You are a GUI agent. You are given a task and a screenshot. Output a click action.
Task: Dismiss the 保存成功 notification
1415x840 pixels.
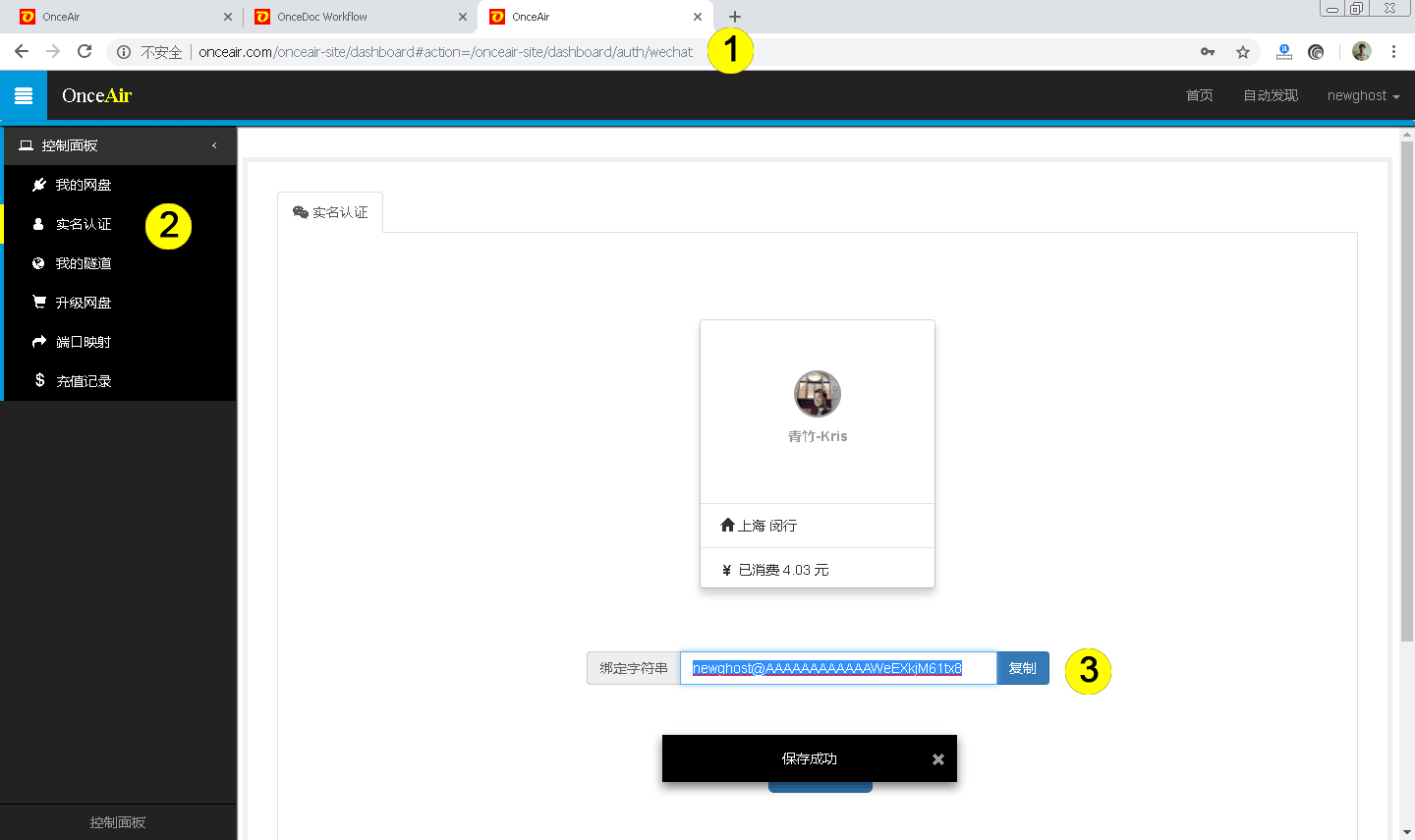[937, 759]
